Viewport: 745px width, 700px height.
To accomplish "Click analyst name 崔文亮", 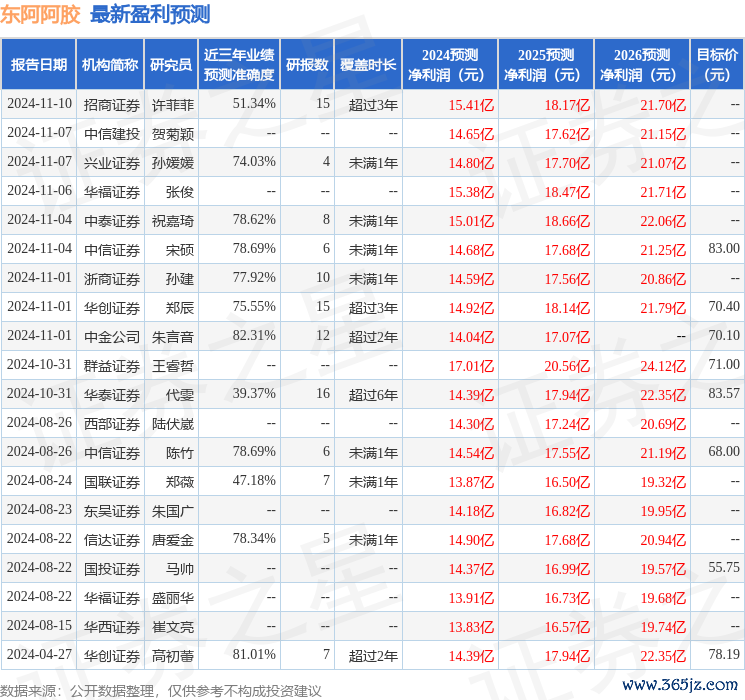I will click(172, 627).
